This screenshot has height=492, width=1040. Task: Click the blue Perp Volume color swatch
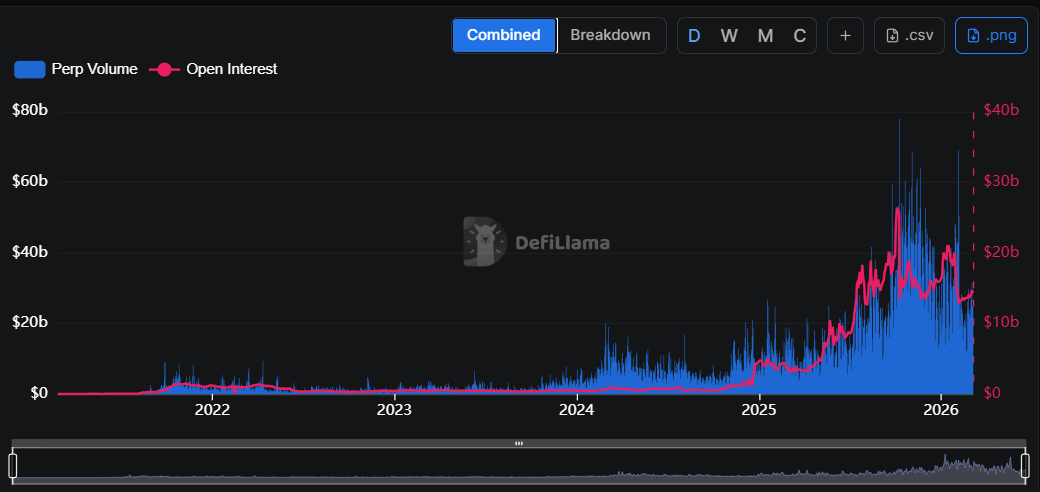29,69
